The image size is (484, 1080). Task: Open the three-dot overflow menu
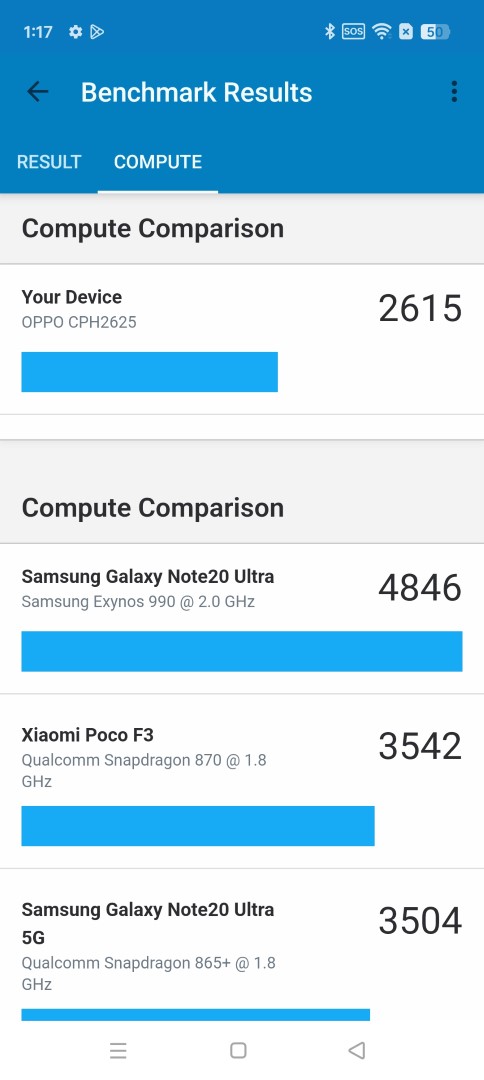tap(453, 92)
